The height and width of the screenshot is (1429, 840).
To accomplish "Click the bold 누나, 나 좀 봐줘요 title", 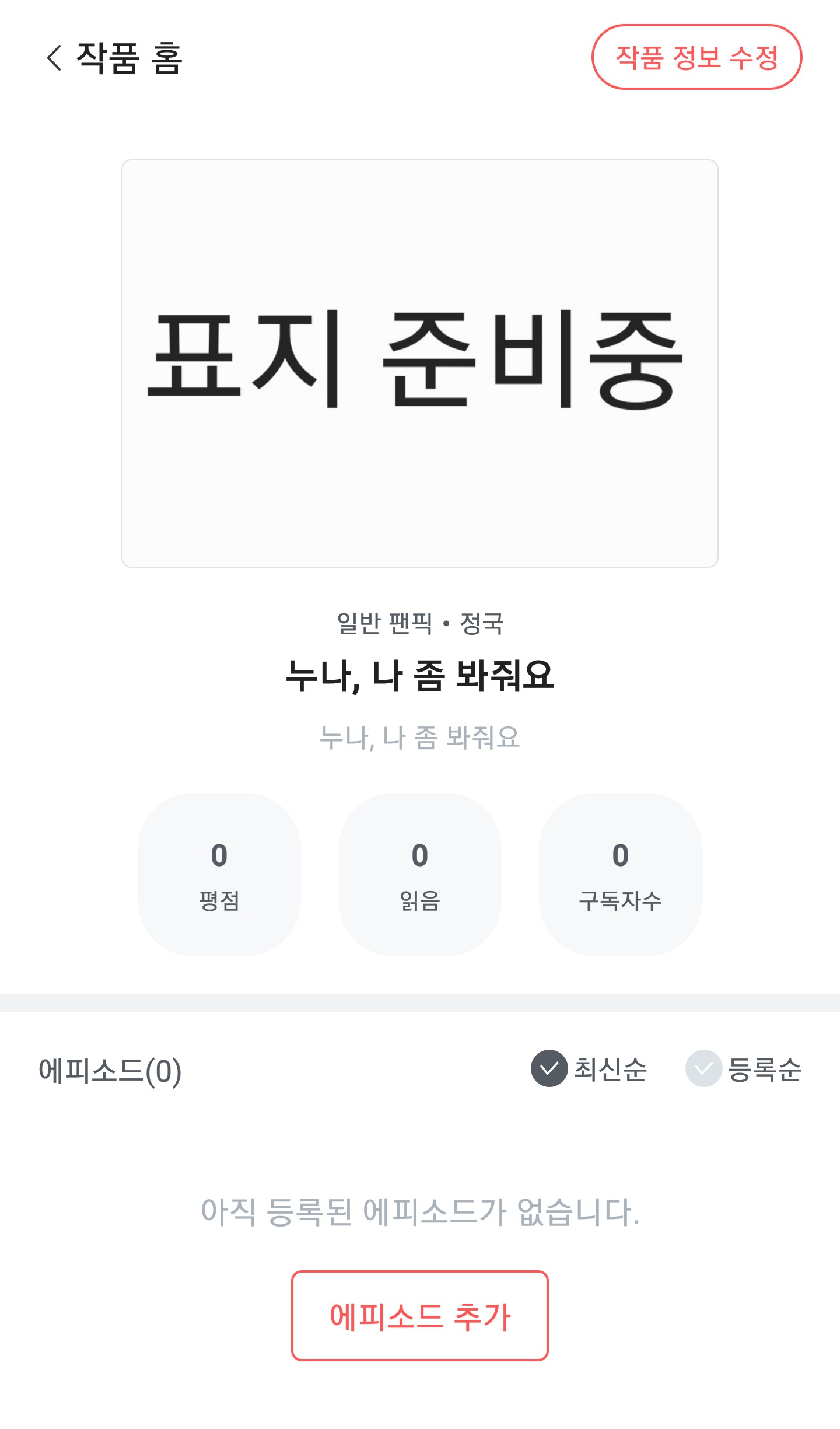I will pyautogui.click(x=419, y=676).
